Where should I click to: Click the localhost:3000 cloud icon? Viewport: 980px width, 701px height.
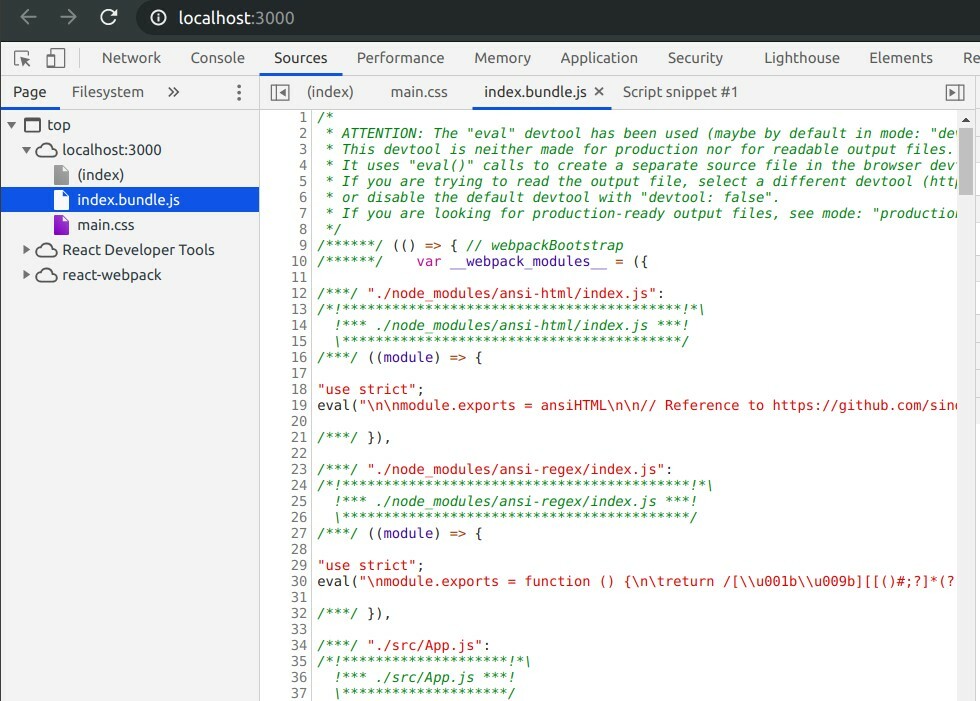coord(46,150)
